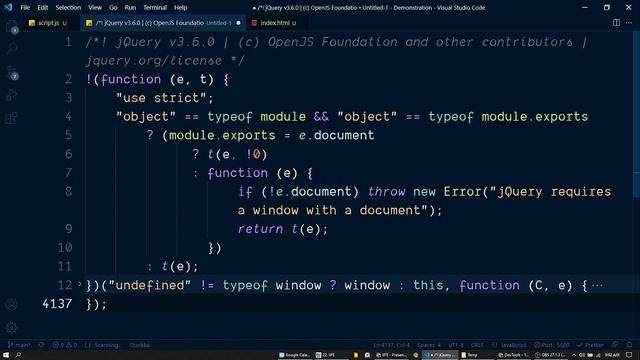Click the Quokka status bar item

[x=140, y=345]
